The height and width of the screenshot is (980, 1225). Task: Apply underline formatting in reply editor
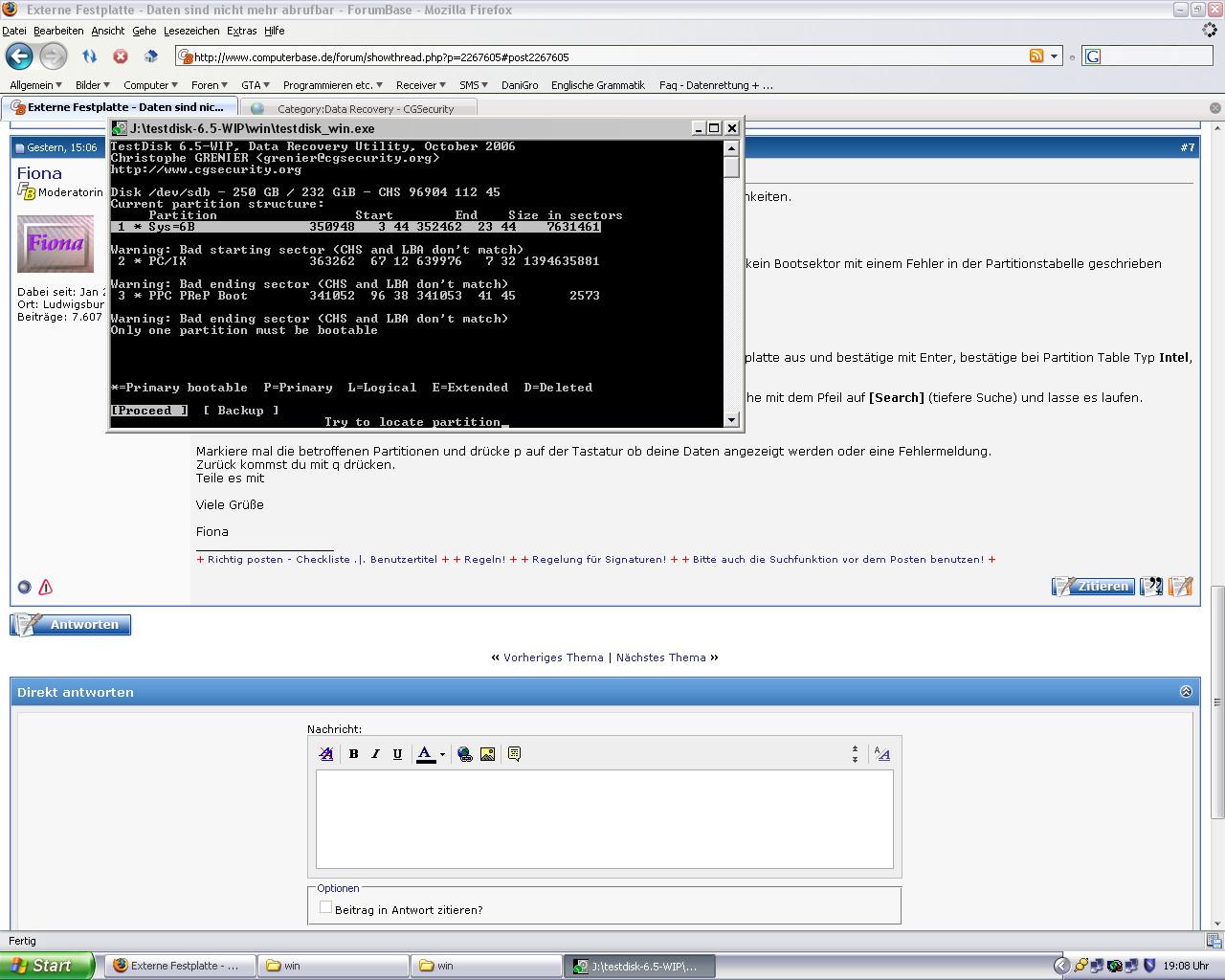(397, 754)
